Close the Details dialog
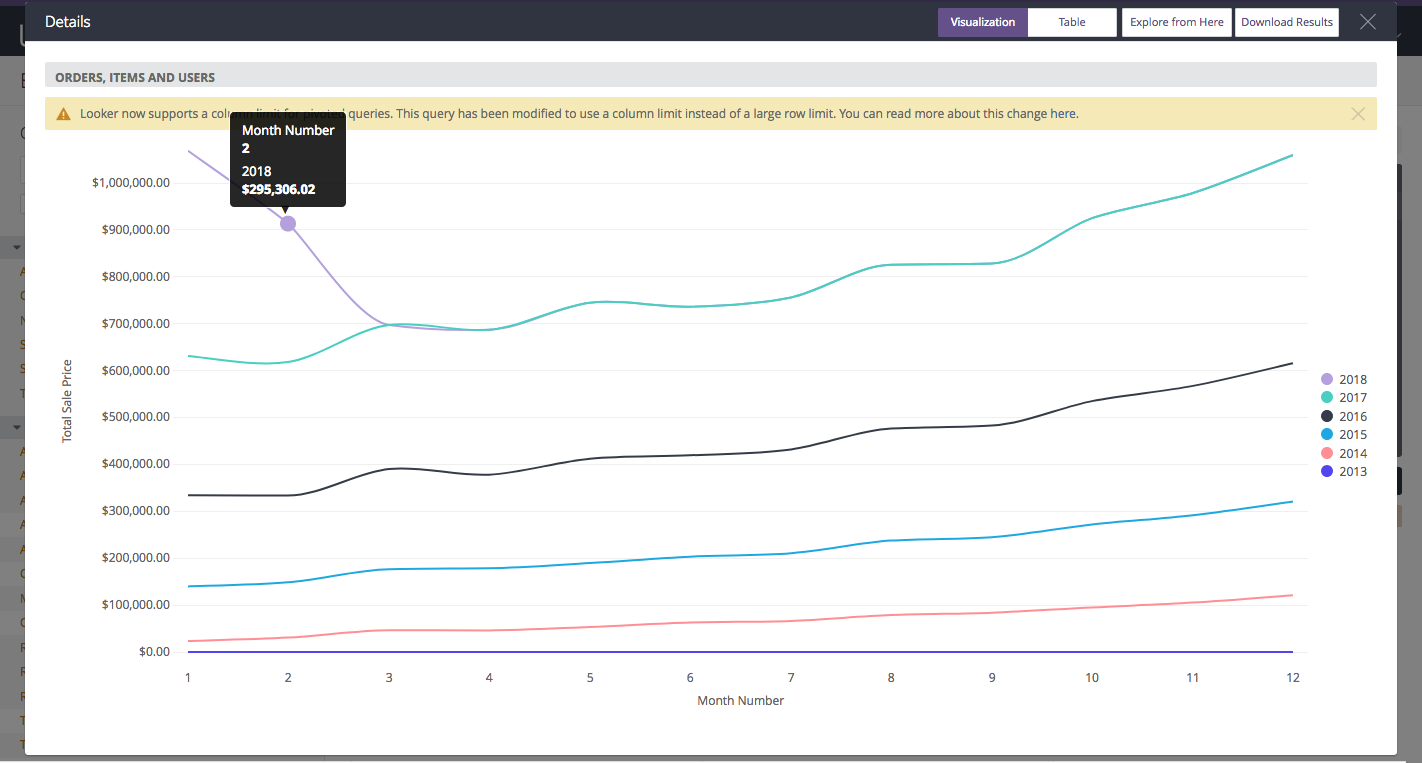This screenshot has width=1422, height=763. click(1367, 22)
